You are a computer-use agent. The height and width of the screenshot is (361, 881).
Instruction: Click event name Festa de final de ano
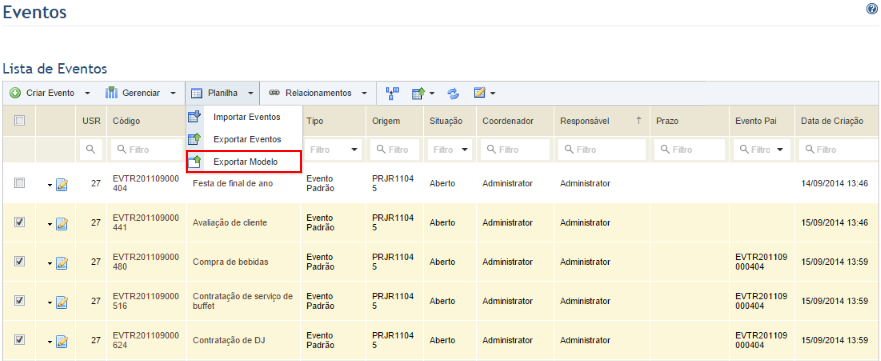tap(233, 183)
